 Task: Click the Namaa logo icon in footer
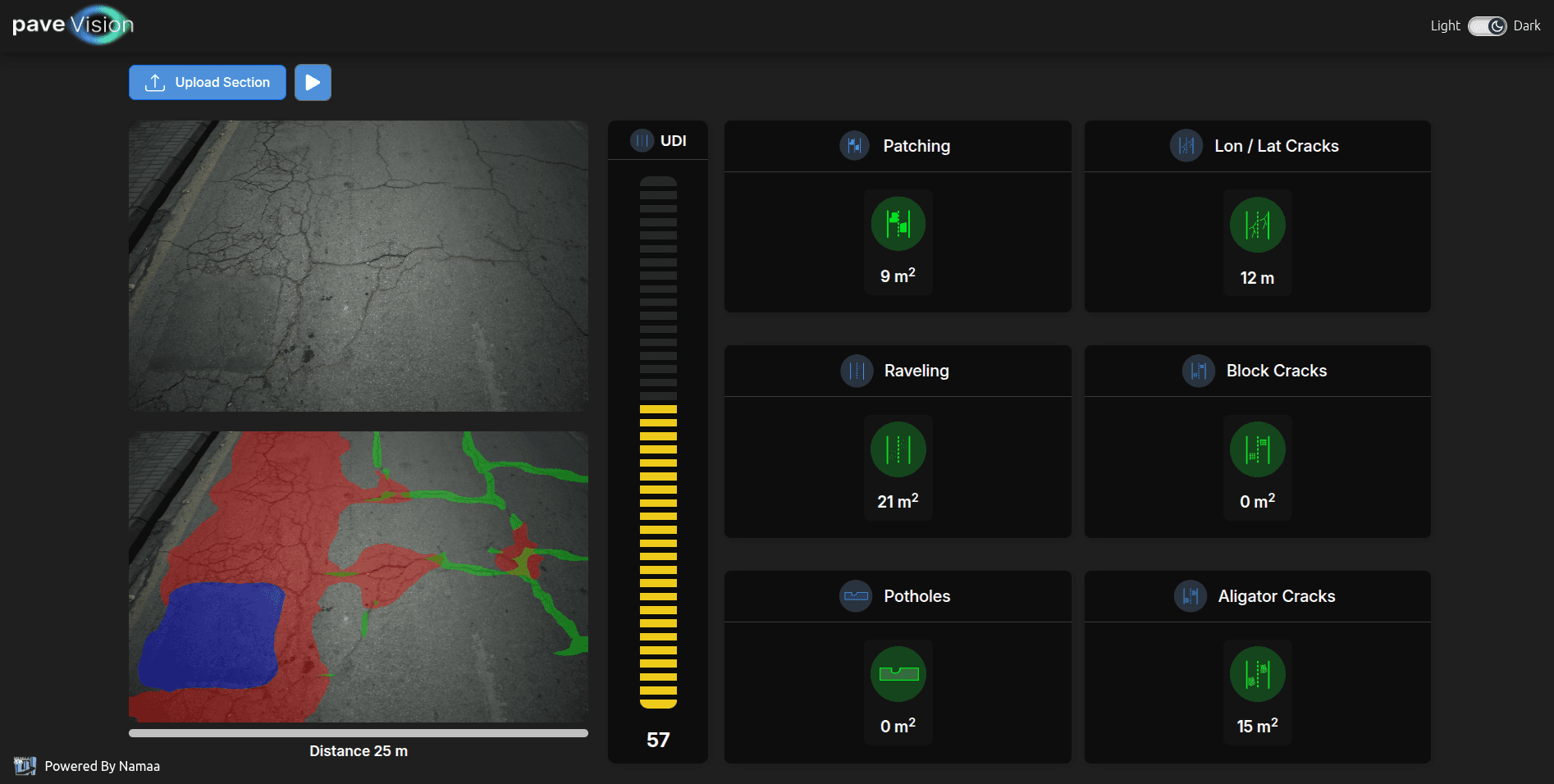tap(25, 766)
